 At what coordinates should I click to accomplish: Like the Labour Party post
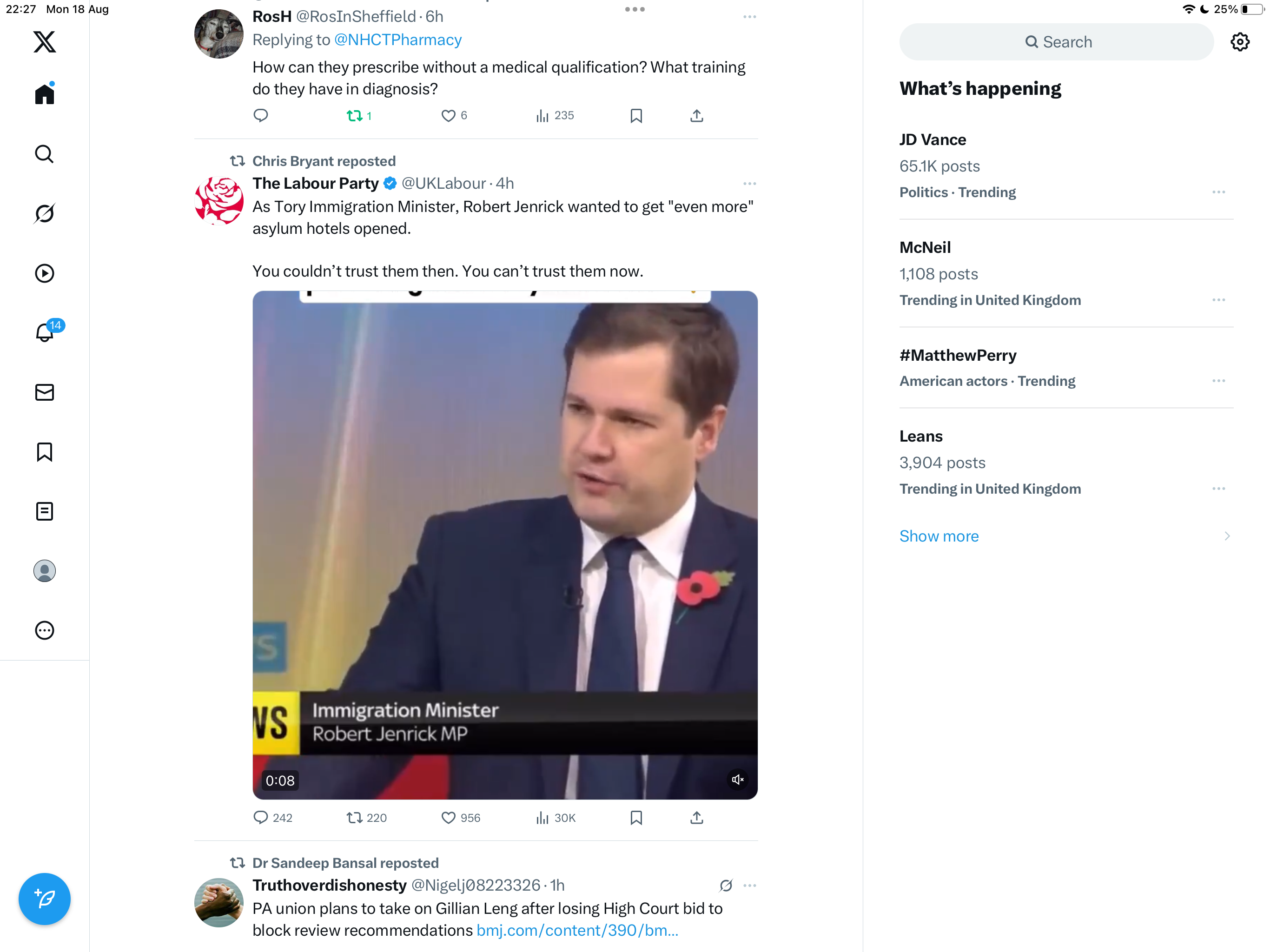click(x=449, y=818)
